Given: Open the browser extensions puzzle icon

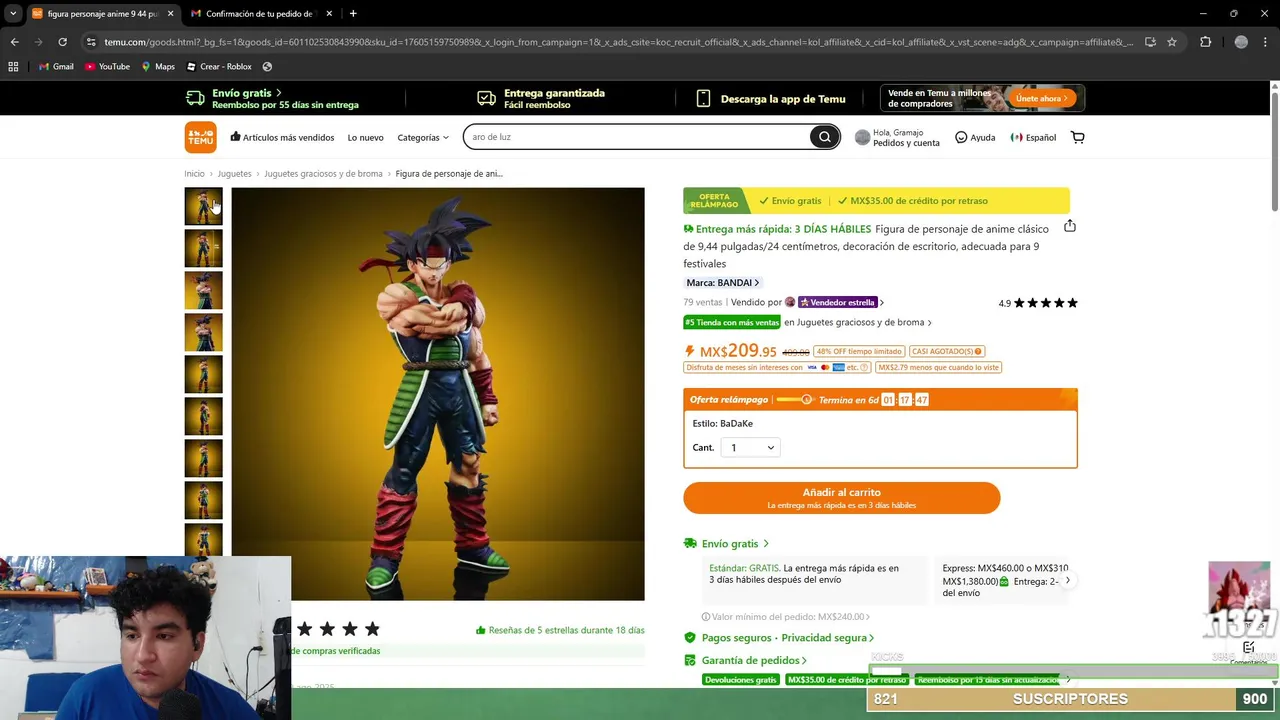Looking at the screenshot, I should (1205, 42).
